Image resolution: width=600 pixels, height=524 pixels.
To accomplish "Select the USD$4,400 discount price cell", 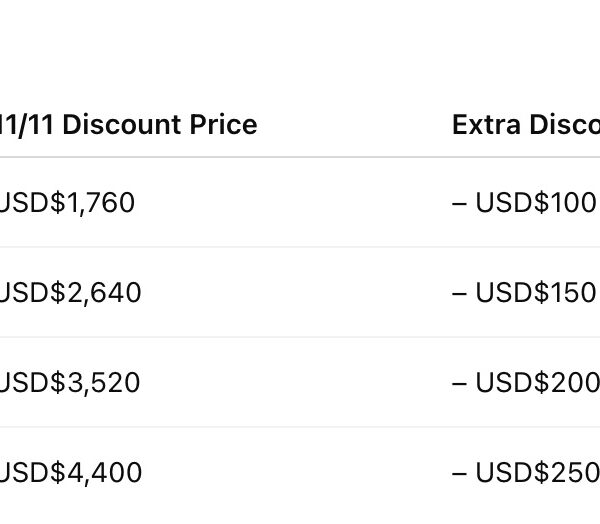I will click(70, 472).
